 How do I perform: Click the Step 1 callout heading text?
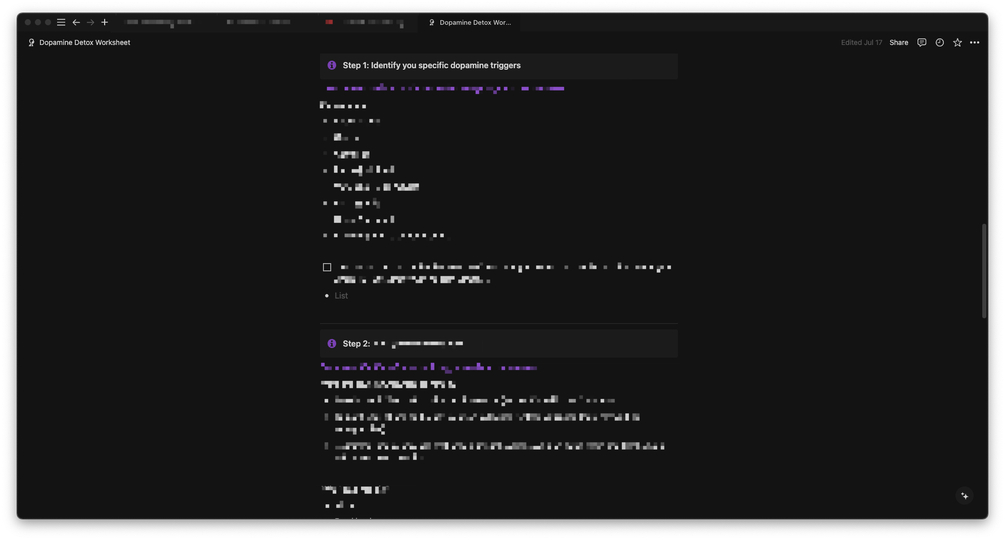tap(431, 66)
